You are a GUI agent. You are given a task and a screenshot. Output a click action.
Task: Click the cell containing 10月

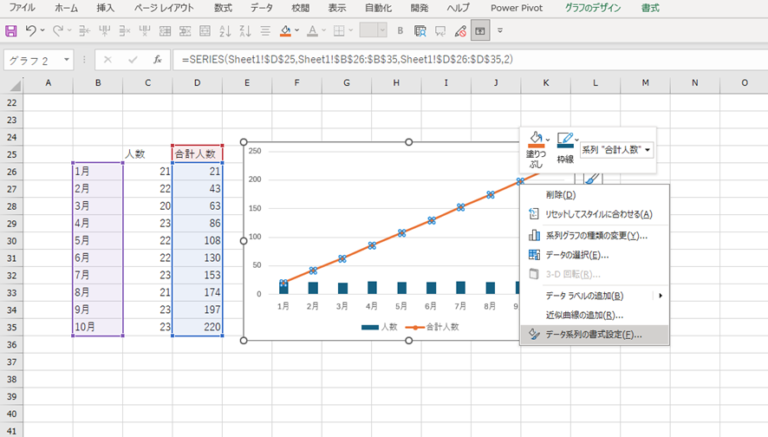click(98, 327)
